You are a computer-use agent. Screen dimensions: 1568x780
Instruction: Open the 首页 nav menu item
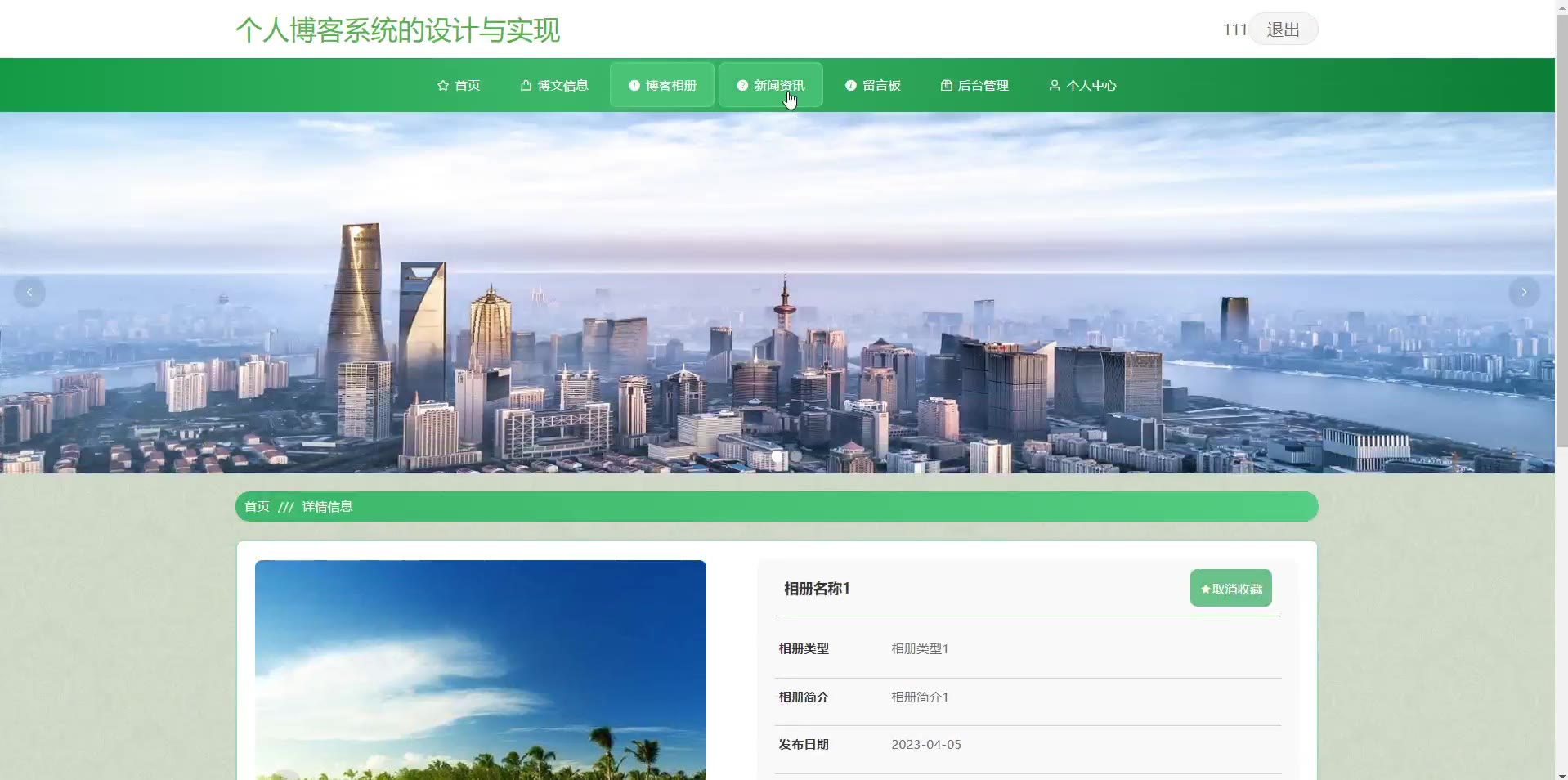459,85
